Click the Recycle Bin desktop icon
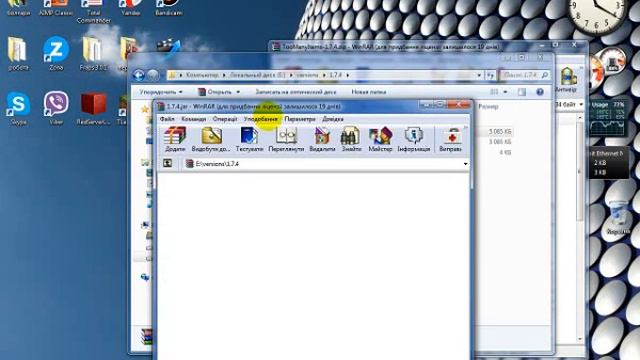The image size is (640, 360). (x=618, y=217)
